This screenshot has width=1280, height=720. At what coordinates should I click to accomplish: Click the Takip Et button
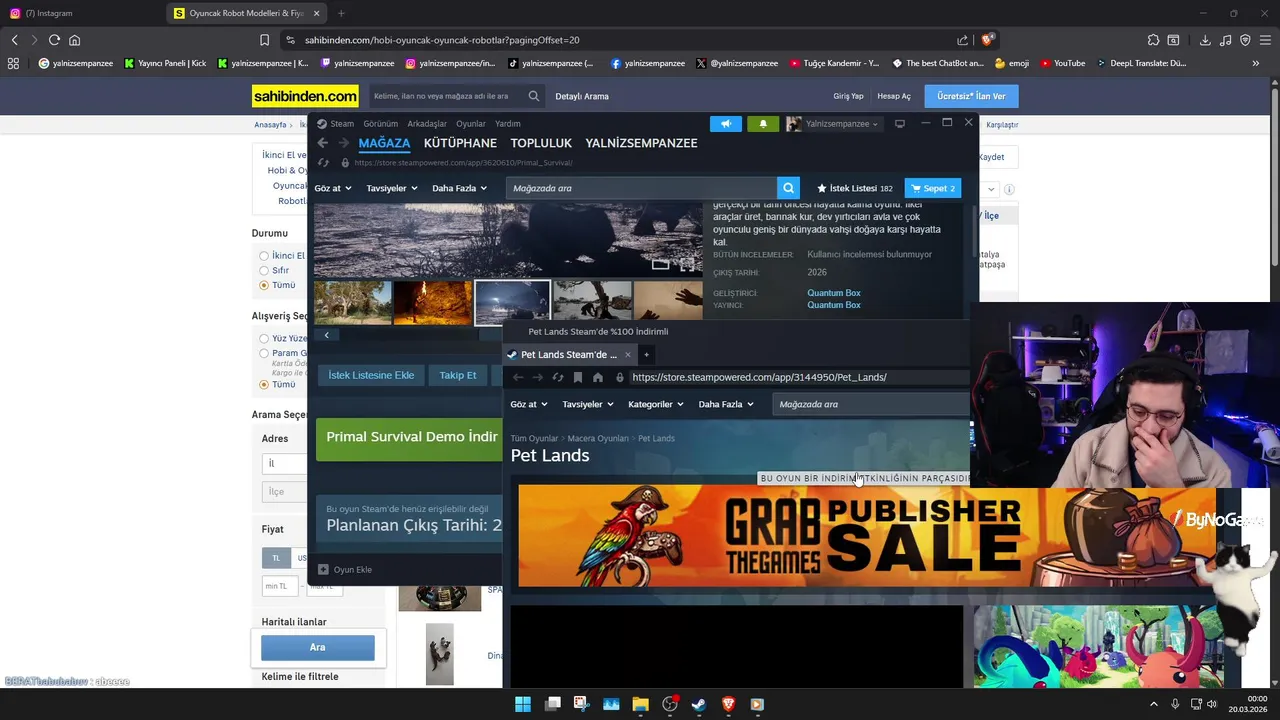458,375
